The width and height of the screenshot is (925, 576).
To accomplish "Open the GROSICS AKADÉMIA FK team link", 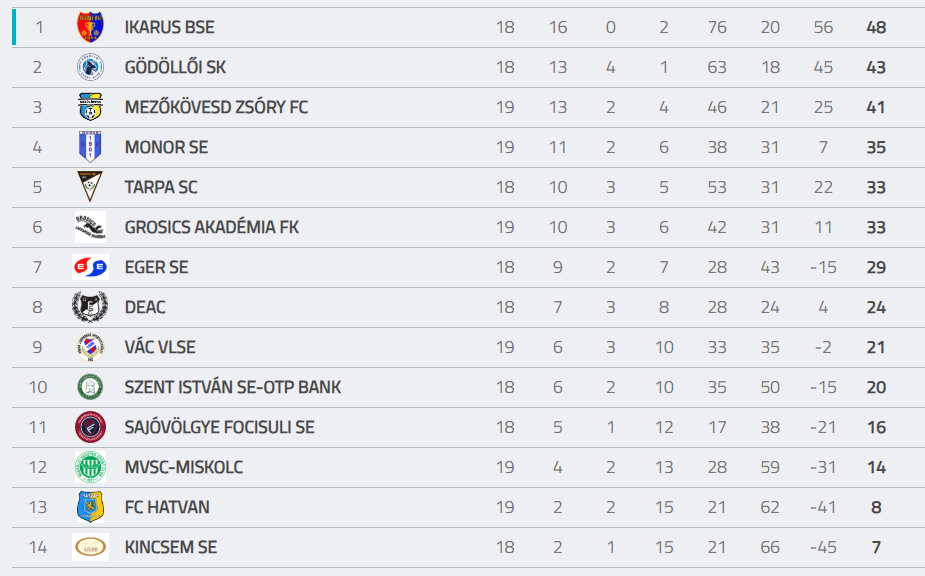I will [211, 227].
